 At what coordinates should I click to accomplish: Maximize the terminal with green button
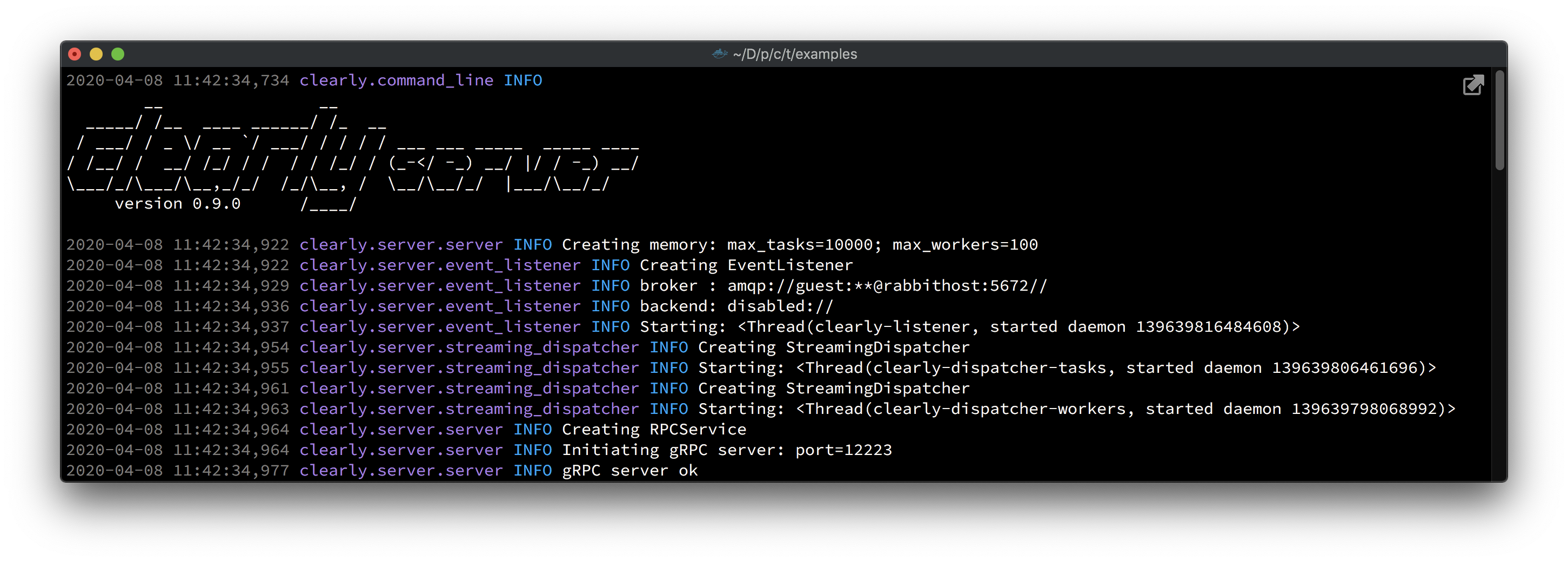coord(118,54)
